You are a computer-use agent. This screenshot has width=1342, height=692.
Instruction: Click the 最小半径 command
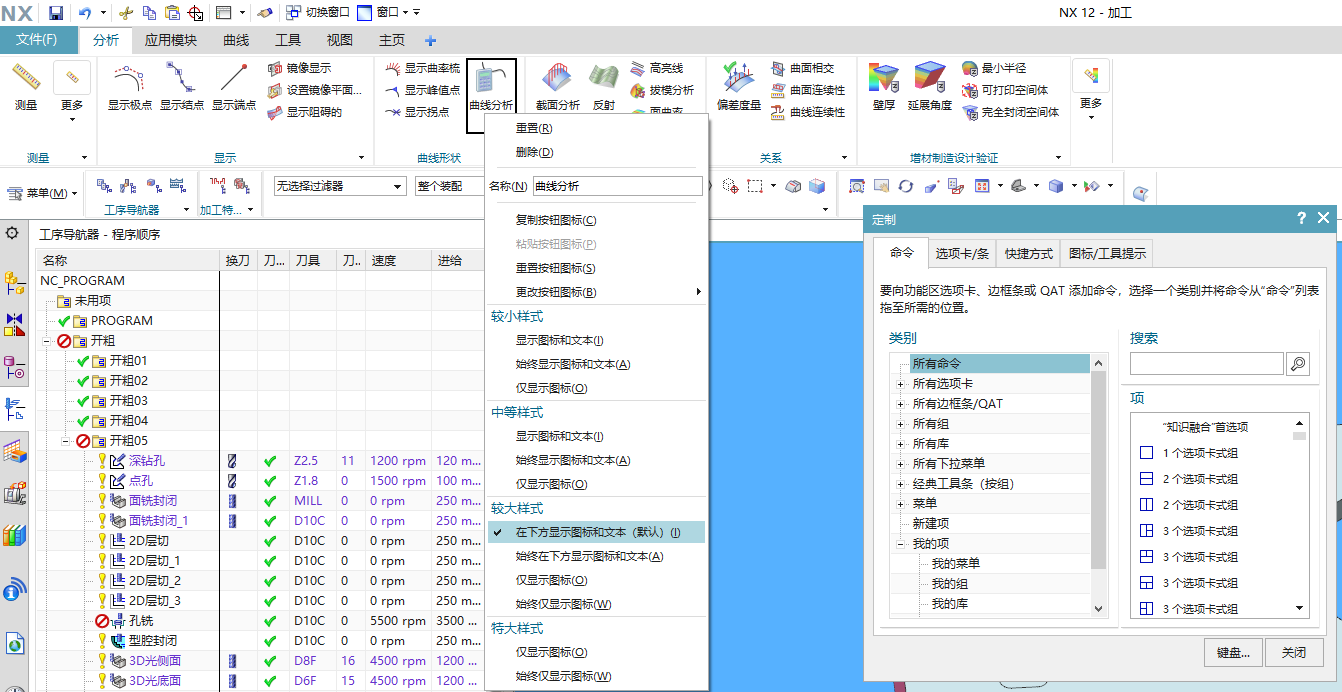995,68
